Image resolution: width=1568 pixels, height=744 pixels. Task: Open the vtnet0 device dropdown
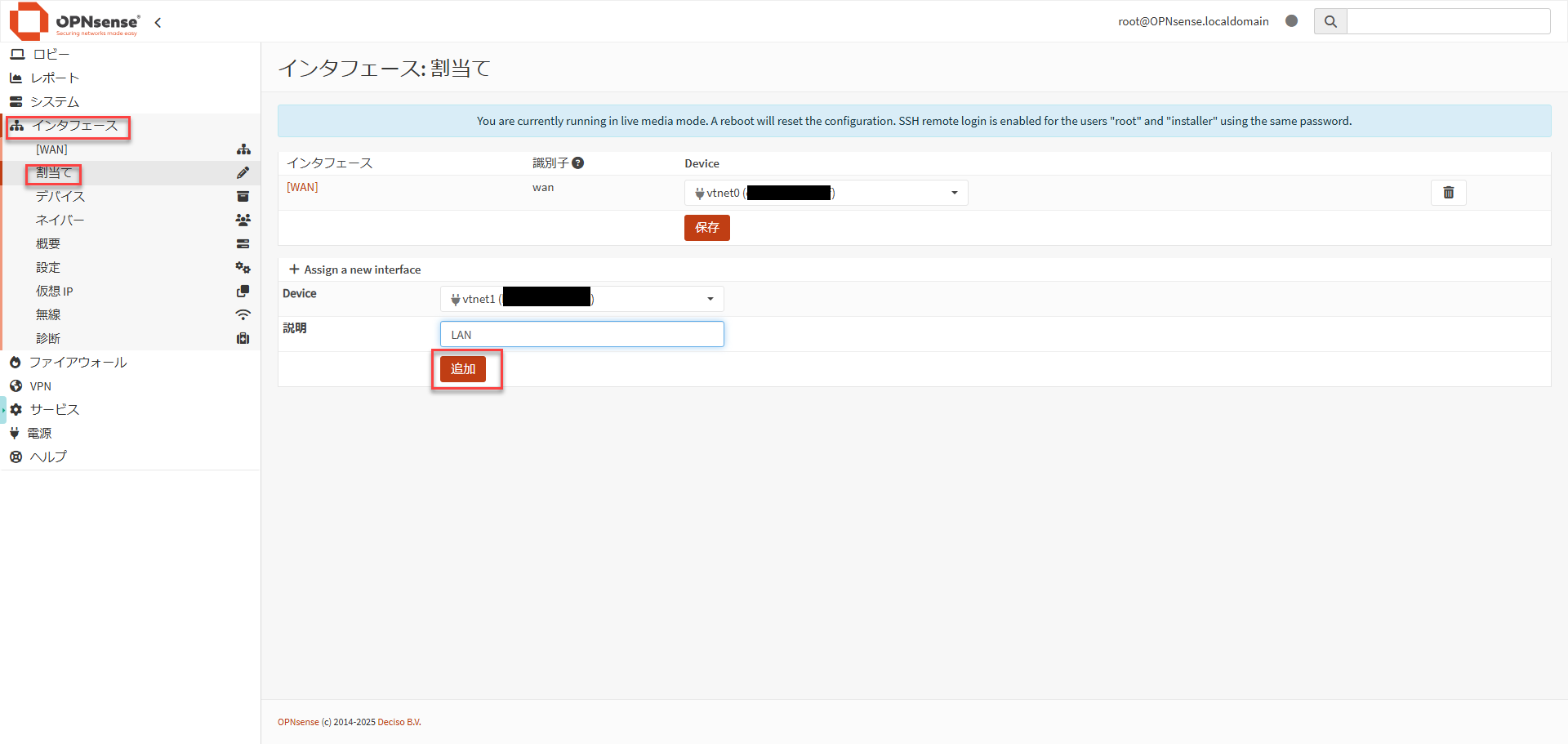pyautogui.click(x=826, y=193)
